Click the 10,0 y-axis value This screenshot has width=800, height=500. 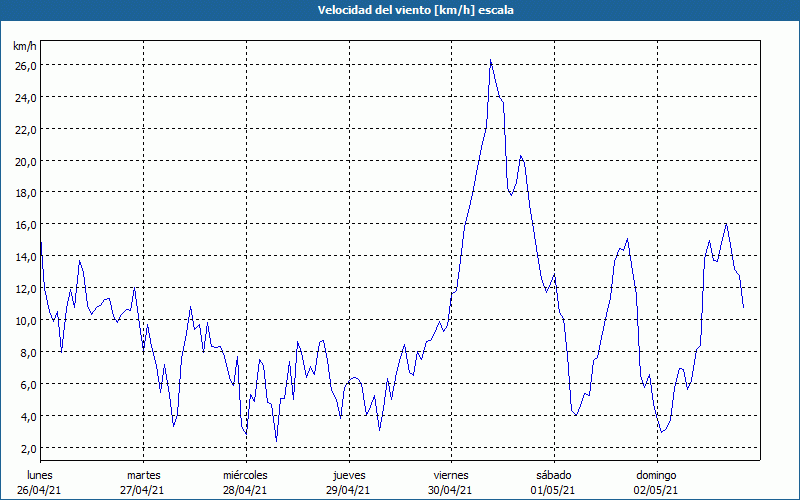pos(24,320)
